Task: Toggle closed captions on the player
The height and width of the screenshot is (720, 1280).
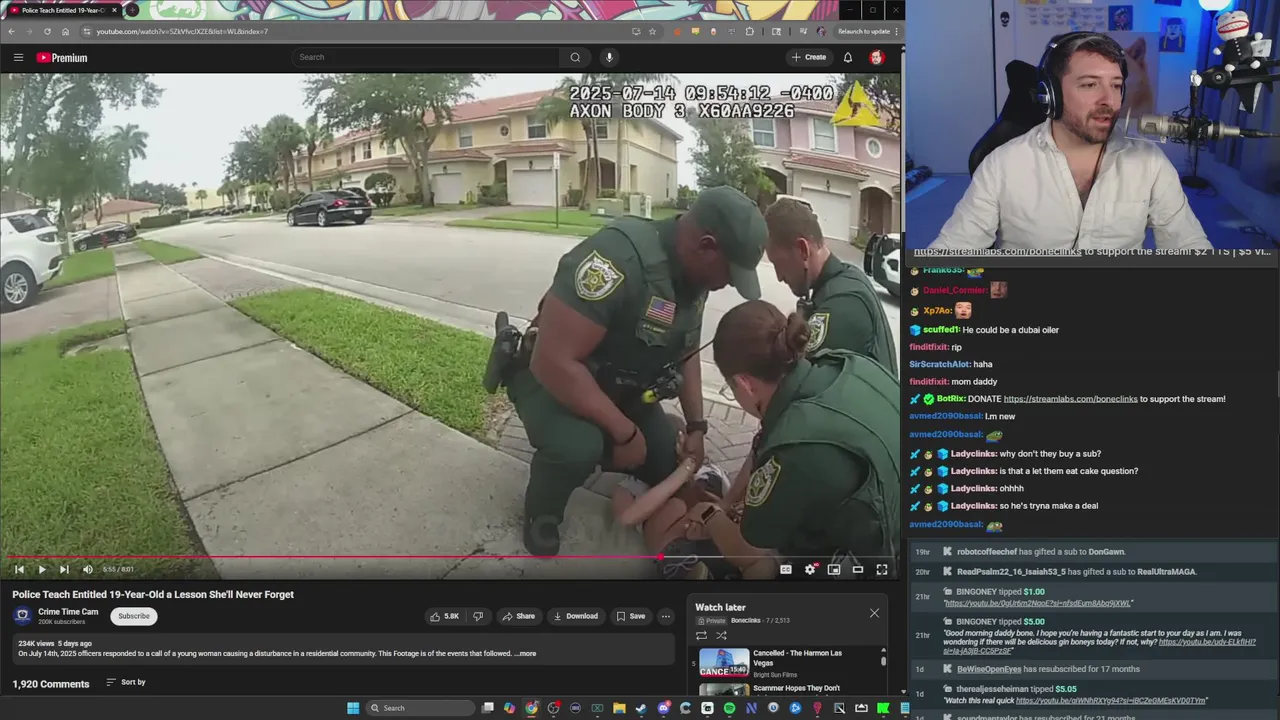Action: [786, 569]
